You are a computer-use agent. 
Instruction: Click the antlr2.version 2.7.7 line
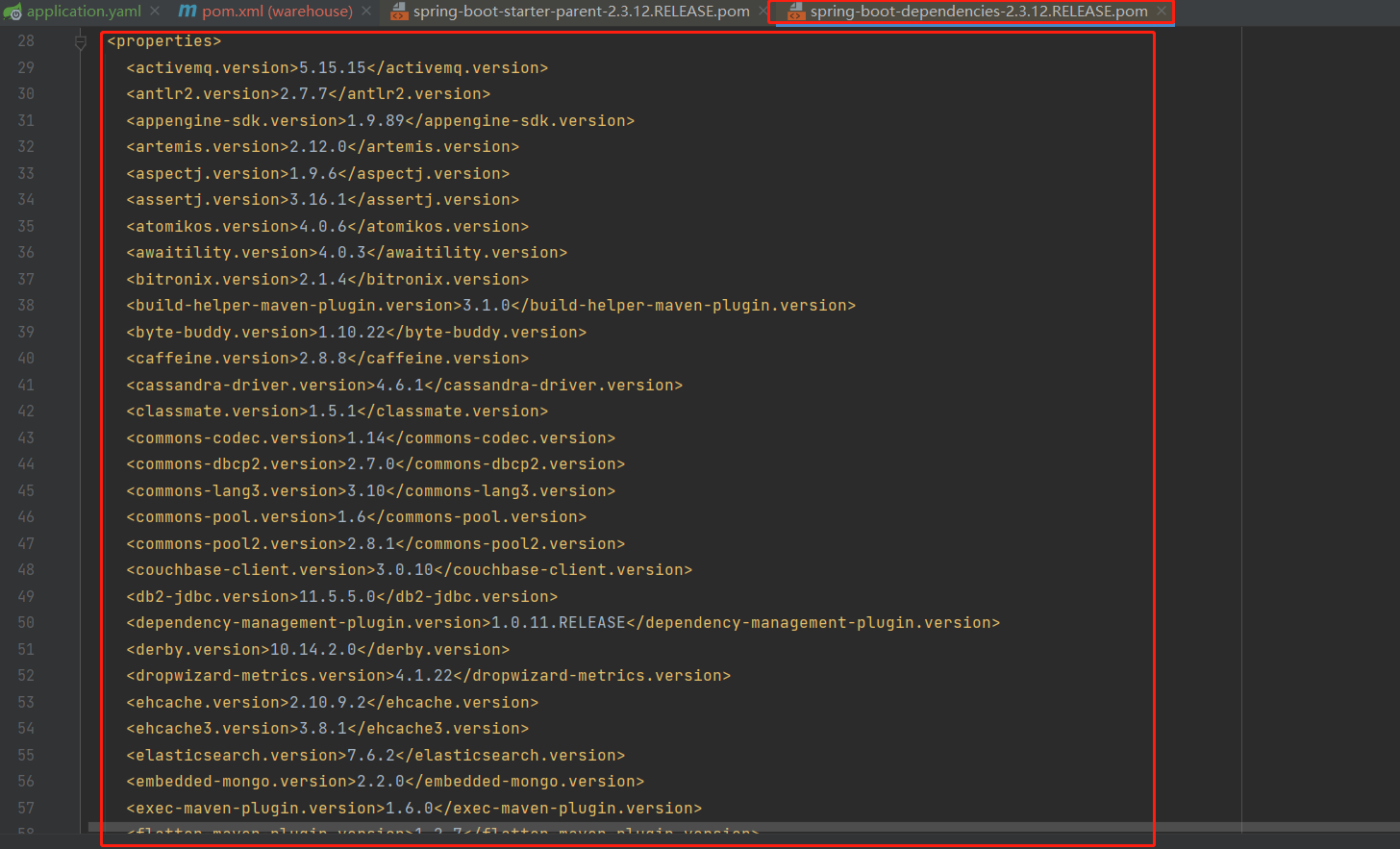point(309,94)
